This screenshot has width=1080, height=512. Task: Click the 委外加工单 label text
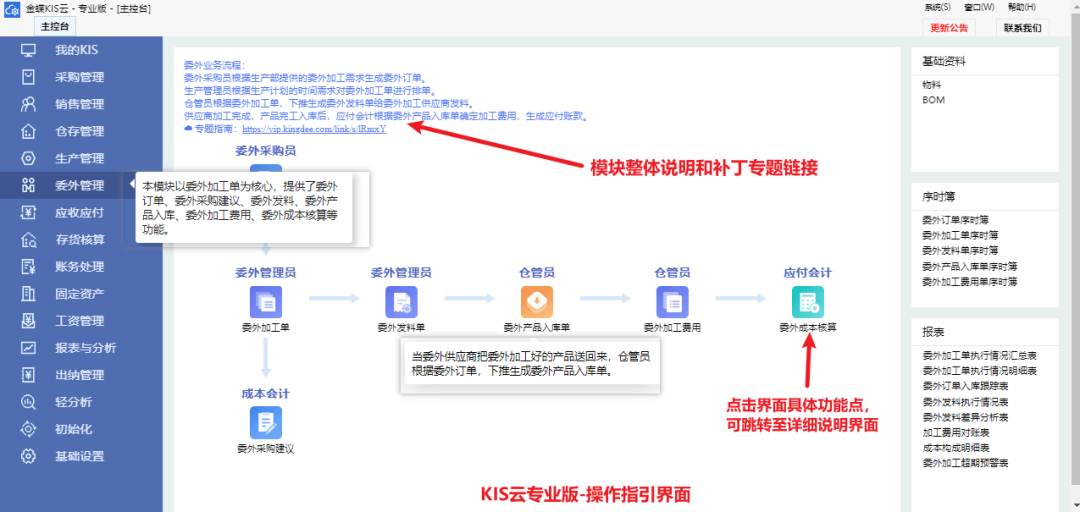[x=266, y=327]
